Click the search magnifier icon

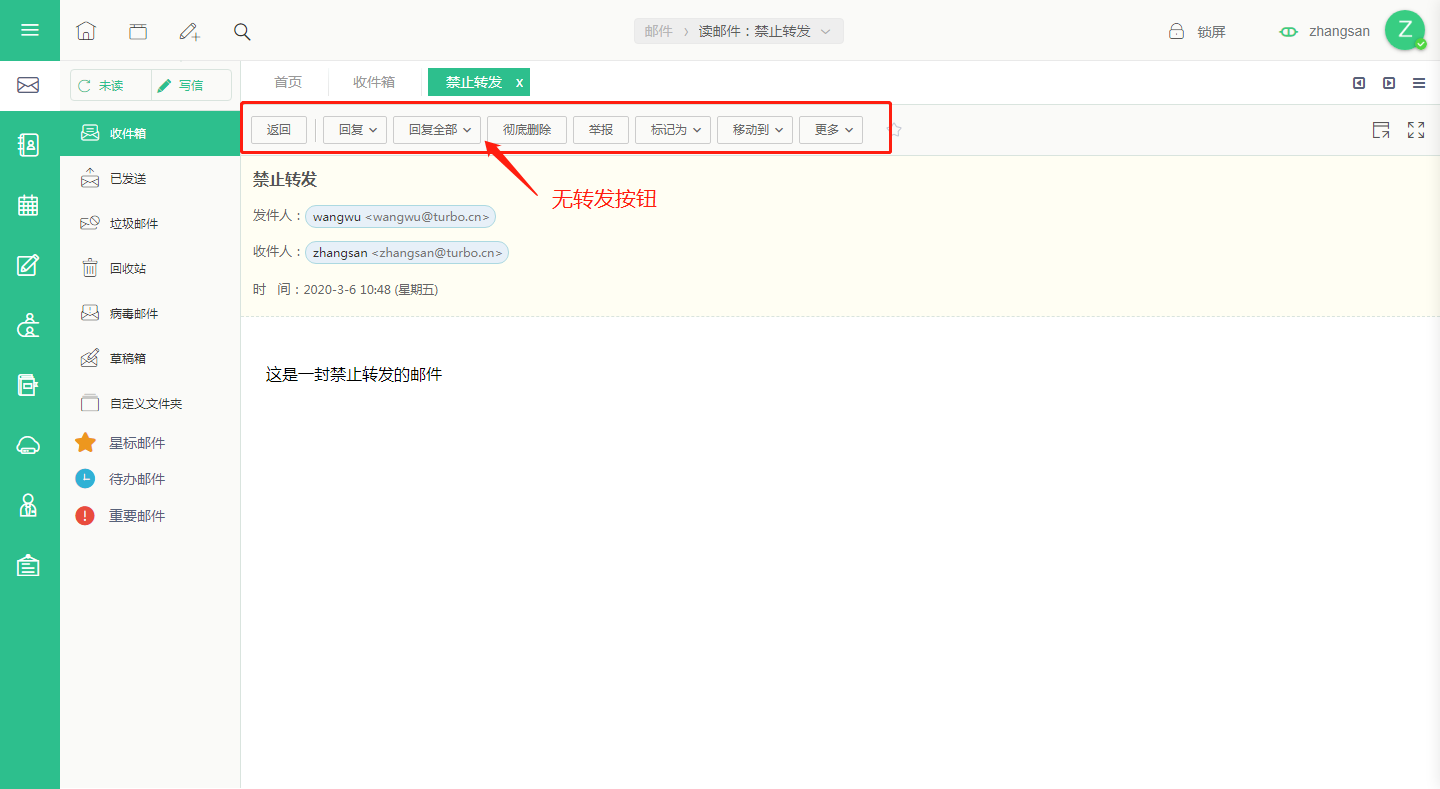tap(242, 31)
